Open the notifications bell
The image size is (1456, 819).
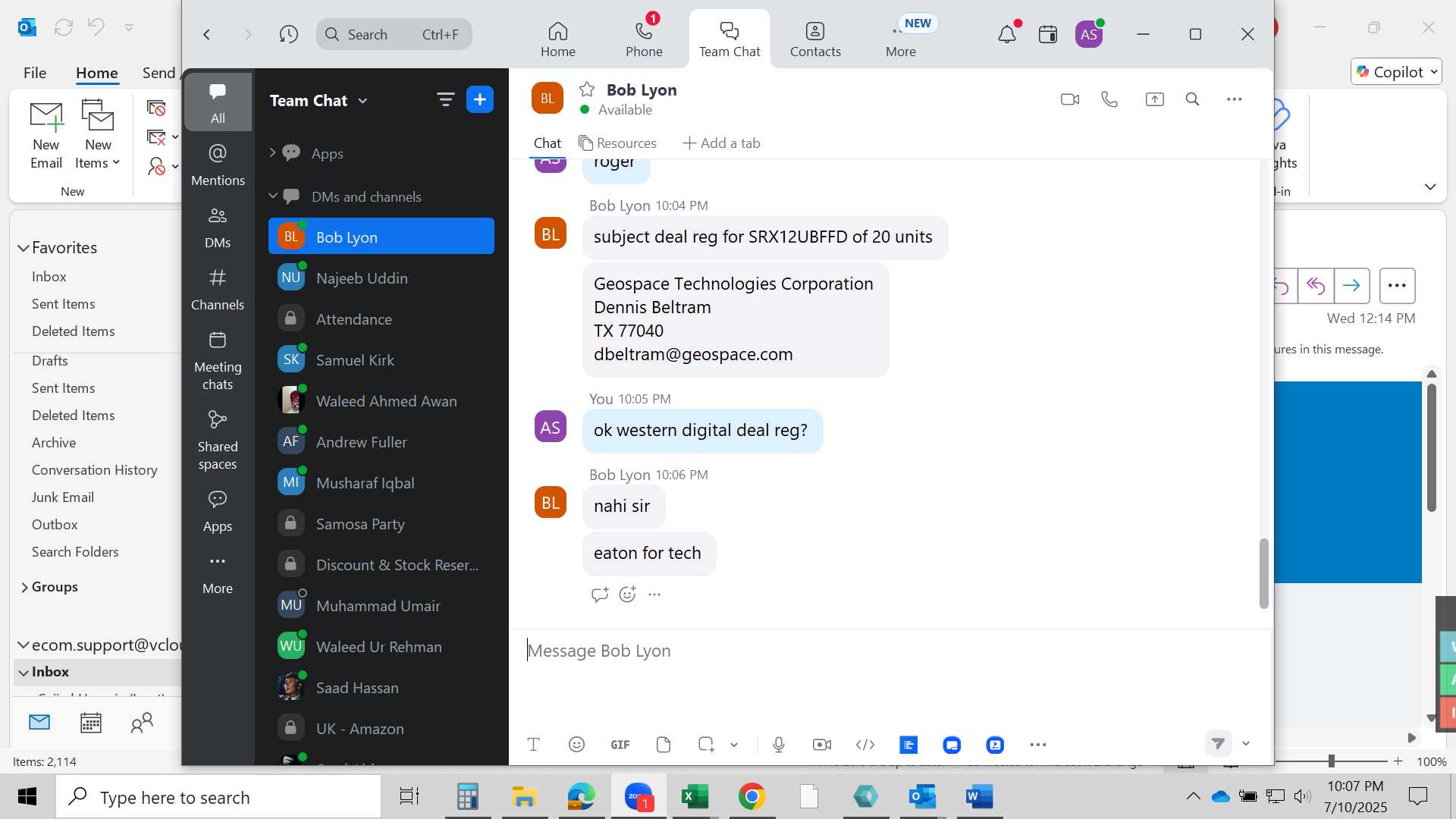pyautogui.click(x=1007, y=34)
